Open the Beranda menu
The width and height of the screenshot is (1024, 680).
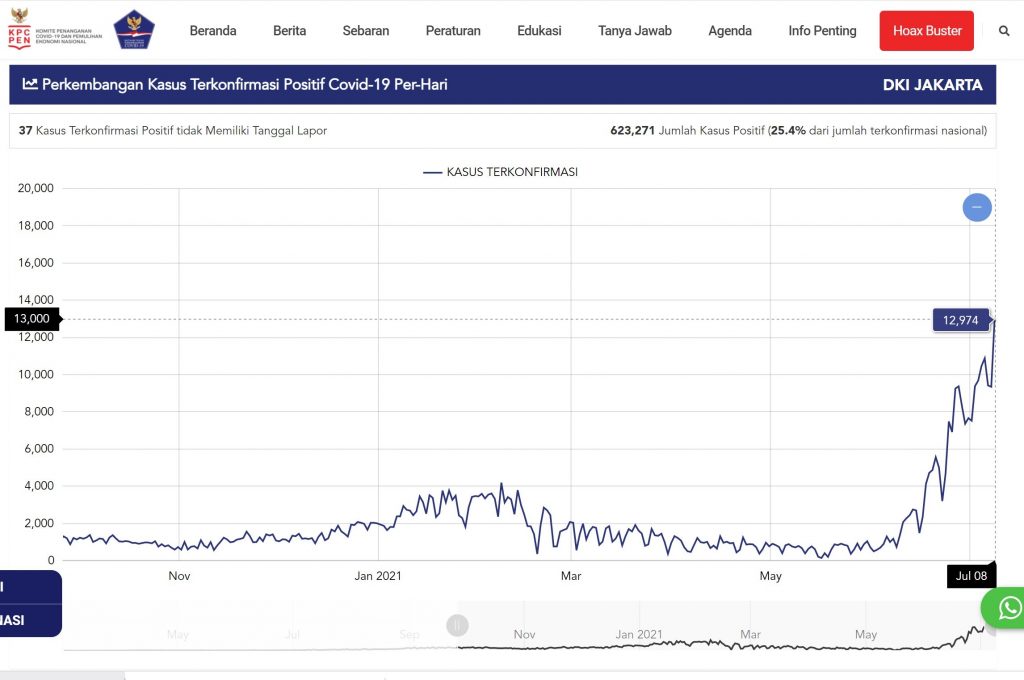pyautogui.click(x=213, y=31)
